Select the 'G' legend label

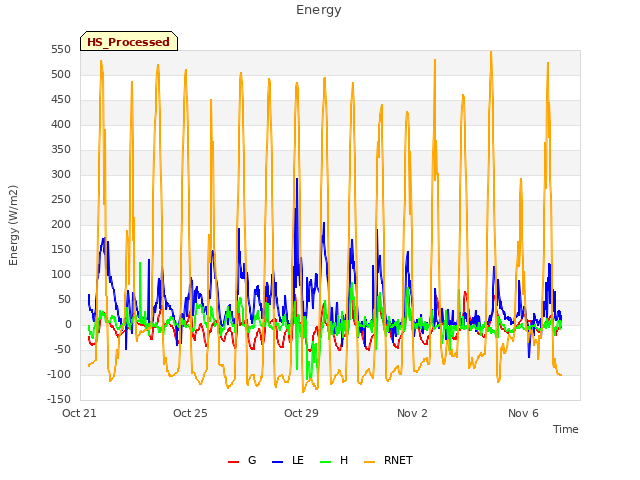(252, 460)
